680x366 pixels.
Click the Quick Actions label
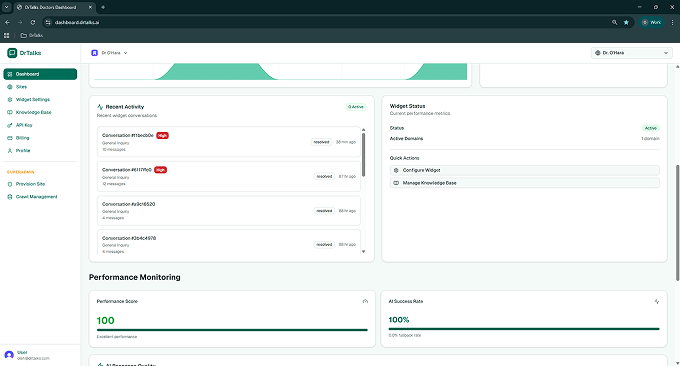pyautogui.click(x=404, y=158)
